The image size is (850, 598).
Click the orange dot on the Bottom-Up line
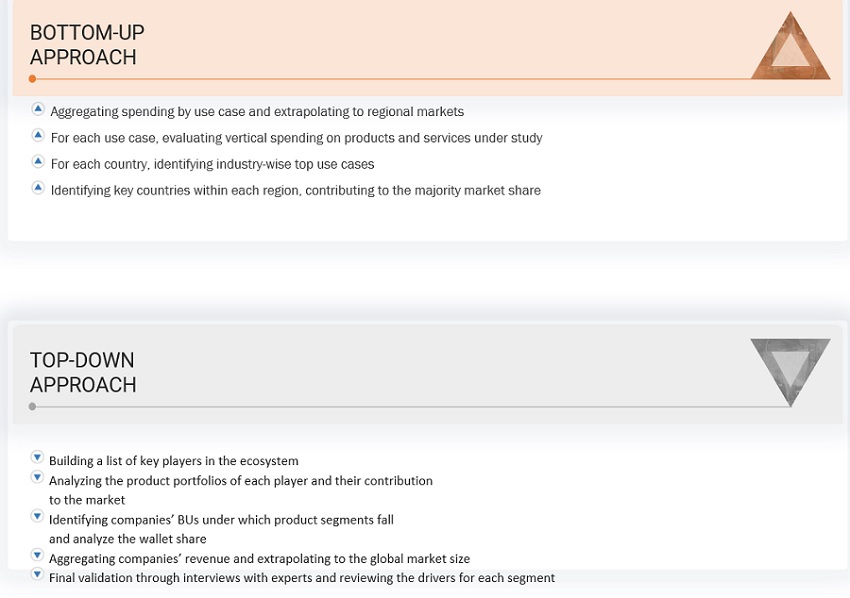33,79
